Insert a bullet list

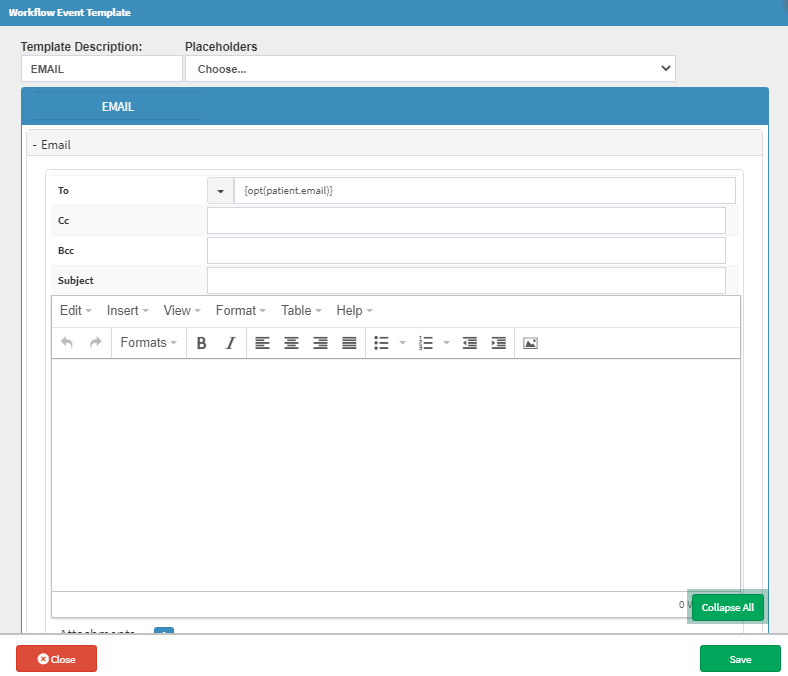(x=381, y=343)
